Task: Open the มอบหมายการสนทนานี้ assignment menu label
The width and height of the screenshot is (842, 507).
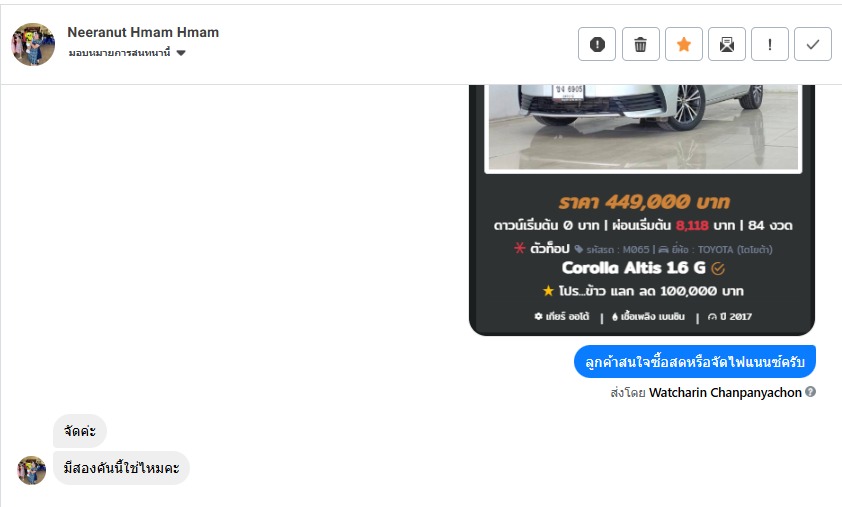Action: point(119,53)
